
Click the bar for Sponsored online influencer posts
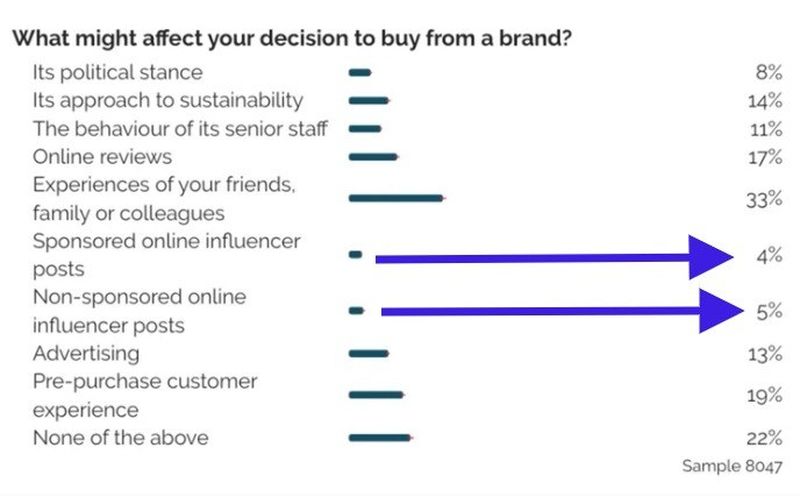[356, 254]
